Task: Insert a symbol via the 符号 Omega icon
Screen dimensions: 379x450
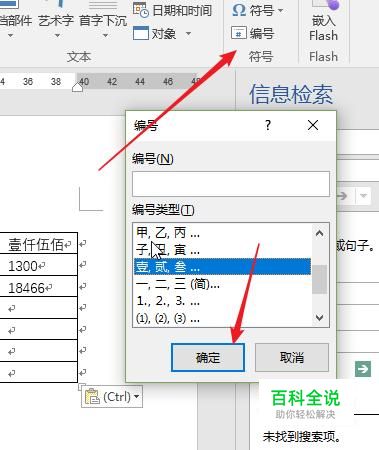Action: pyautogui.click(x=239, y=10)
